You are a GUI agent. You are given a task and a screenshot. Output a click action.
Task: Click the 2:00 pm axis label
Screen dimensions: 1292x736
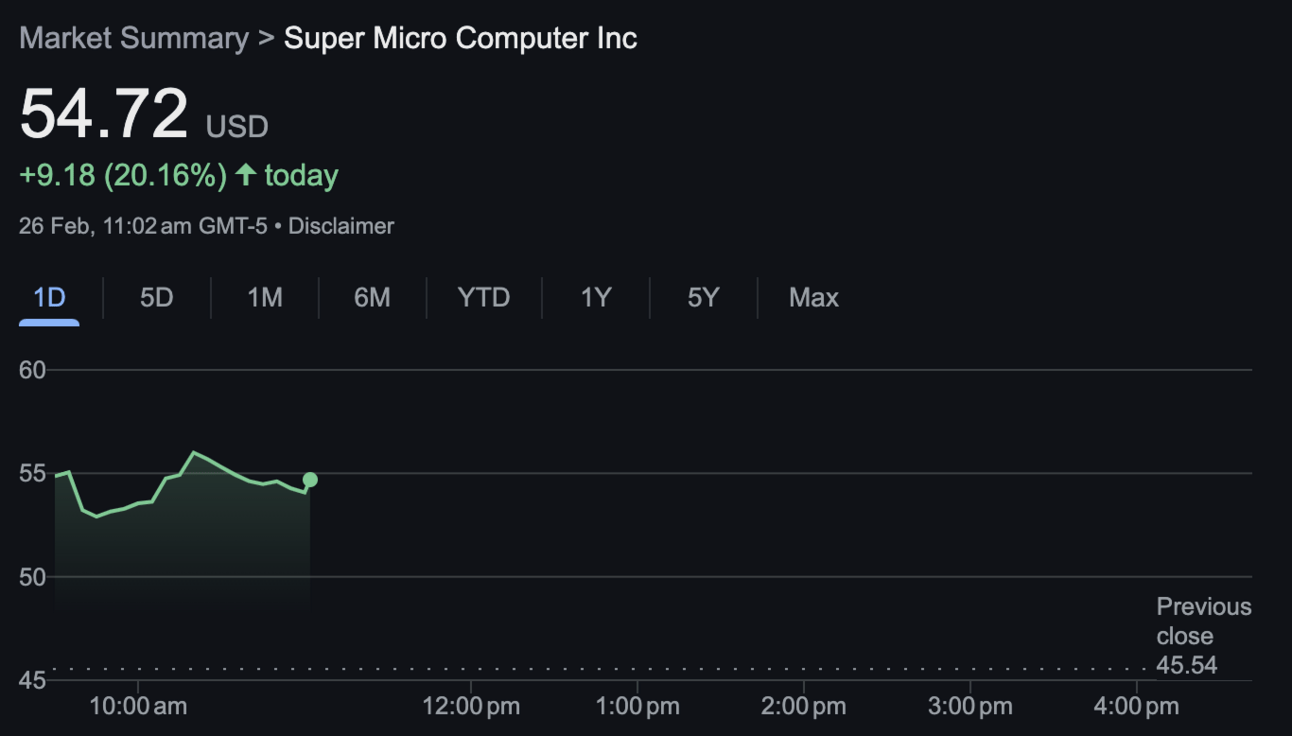(x=804, y=706)
